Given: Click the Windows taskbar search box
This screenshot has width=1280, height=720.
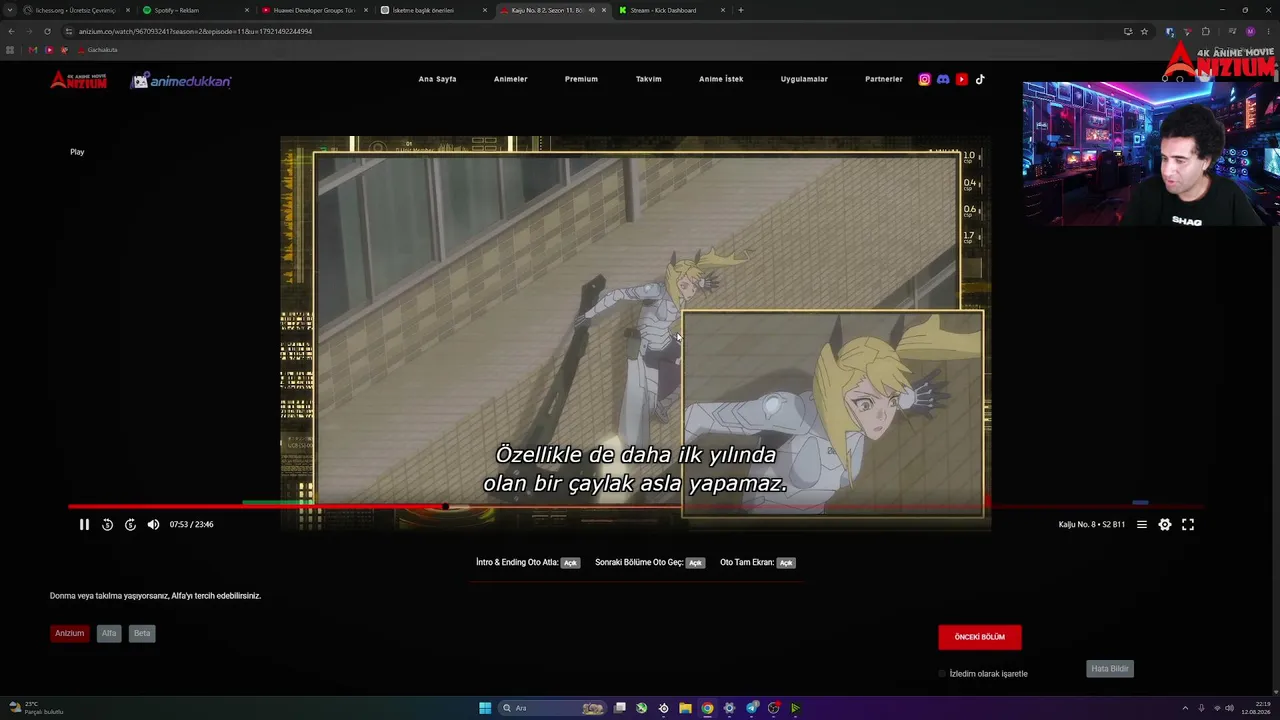Looking at the screenshot, I should [x=553, y=708].
